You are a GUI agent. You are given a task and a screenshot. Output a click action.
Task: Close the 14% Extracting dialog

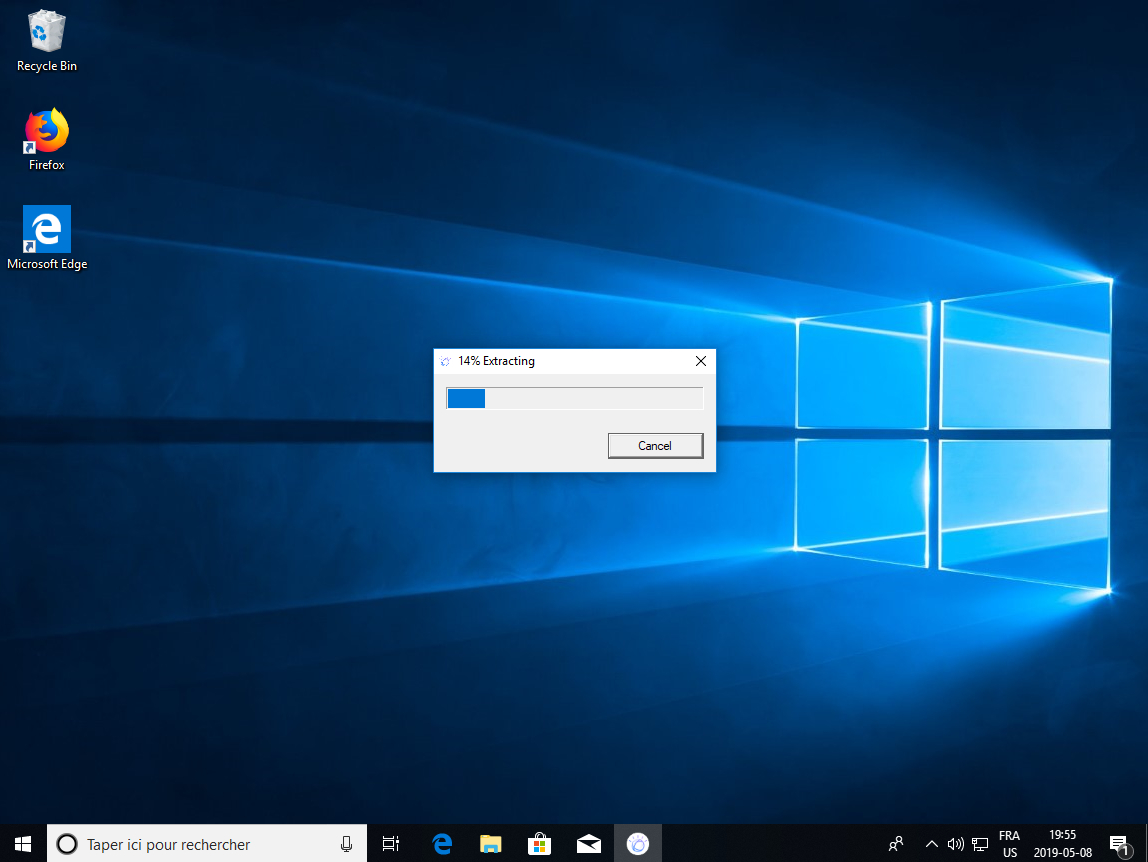tap(700, 361)
